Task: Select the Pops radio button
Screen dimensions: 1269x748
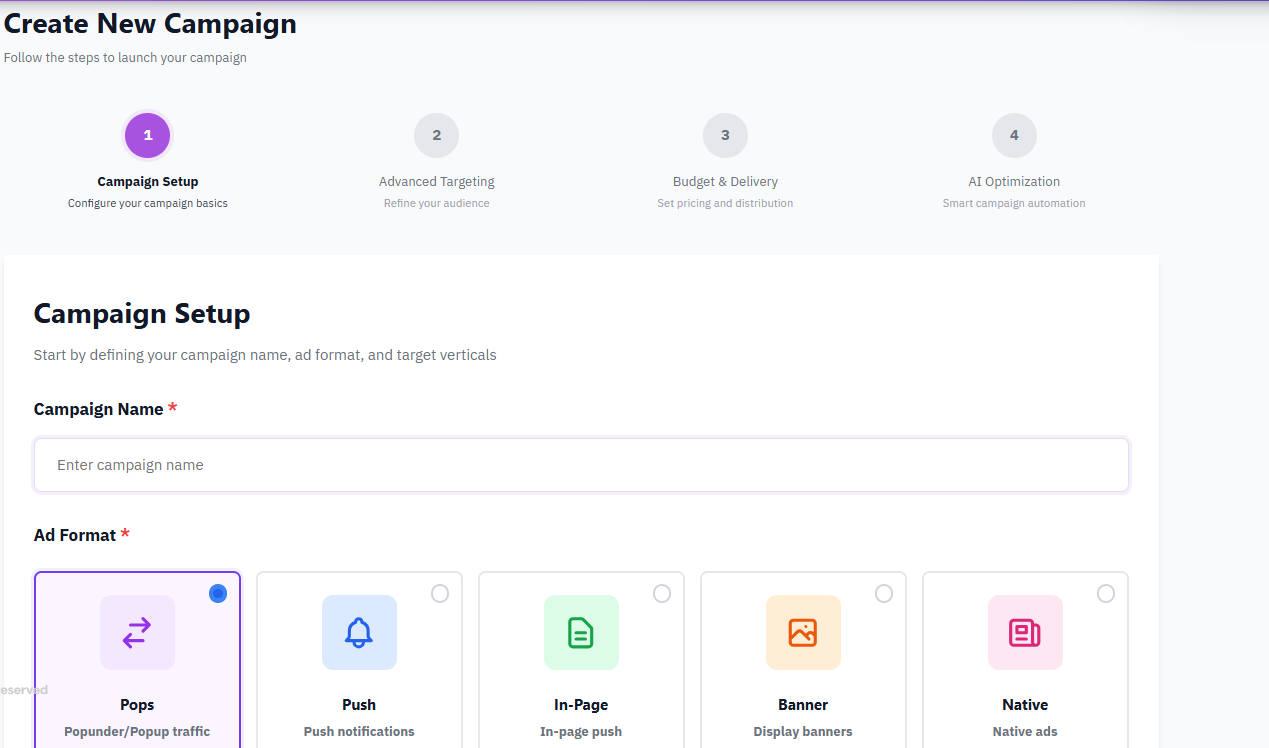Action: [218, 594]
